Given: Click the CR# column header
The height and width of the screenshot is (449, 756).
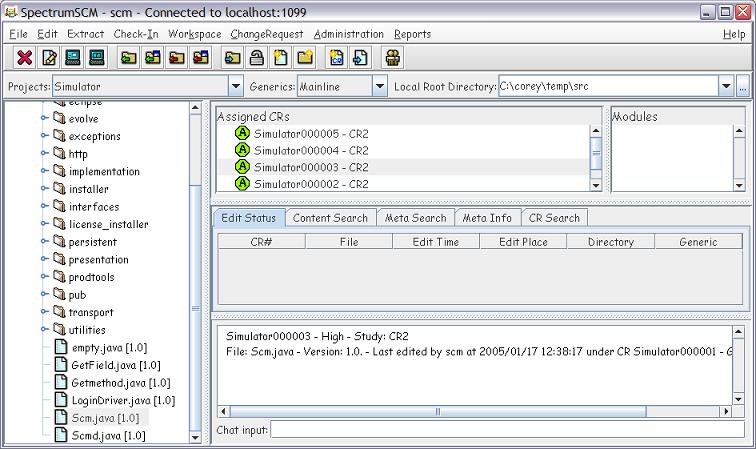Looking at the screenshot, I should click(x=261, y=242).
